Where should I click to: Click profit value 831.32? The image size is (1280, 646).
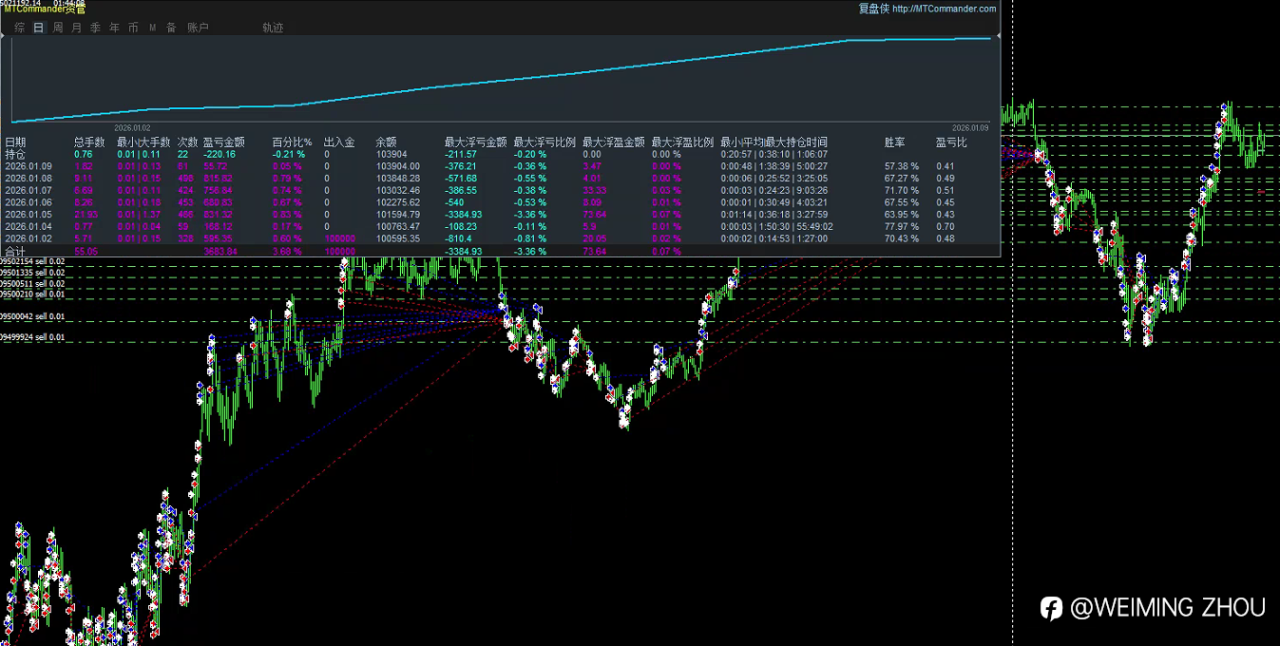point(218,215)
